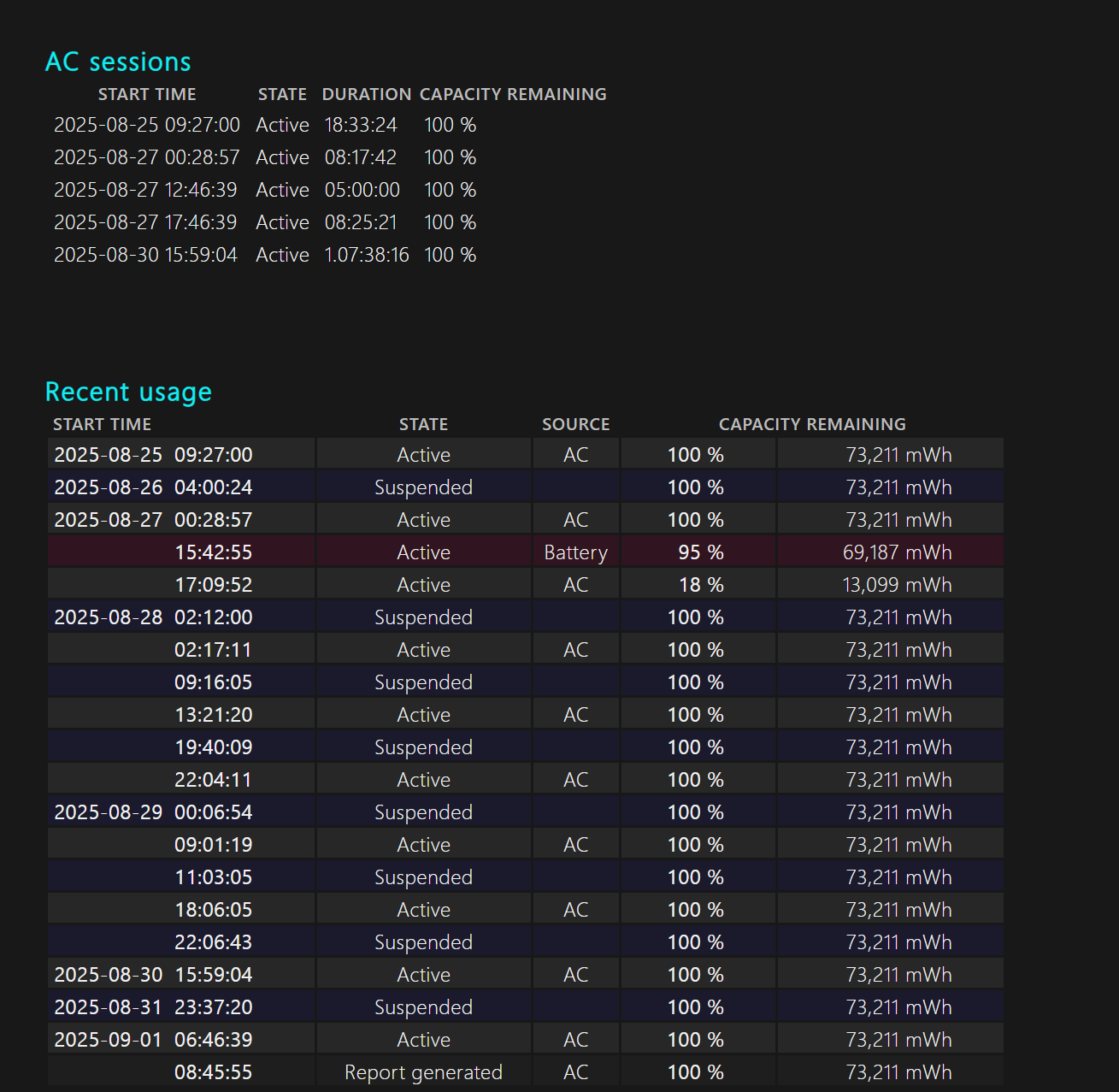Select the 15:42:55 start time

(x=213, y=552)
